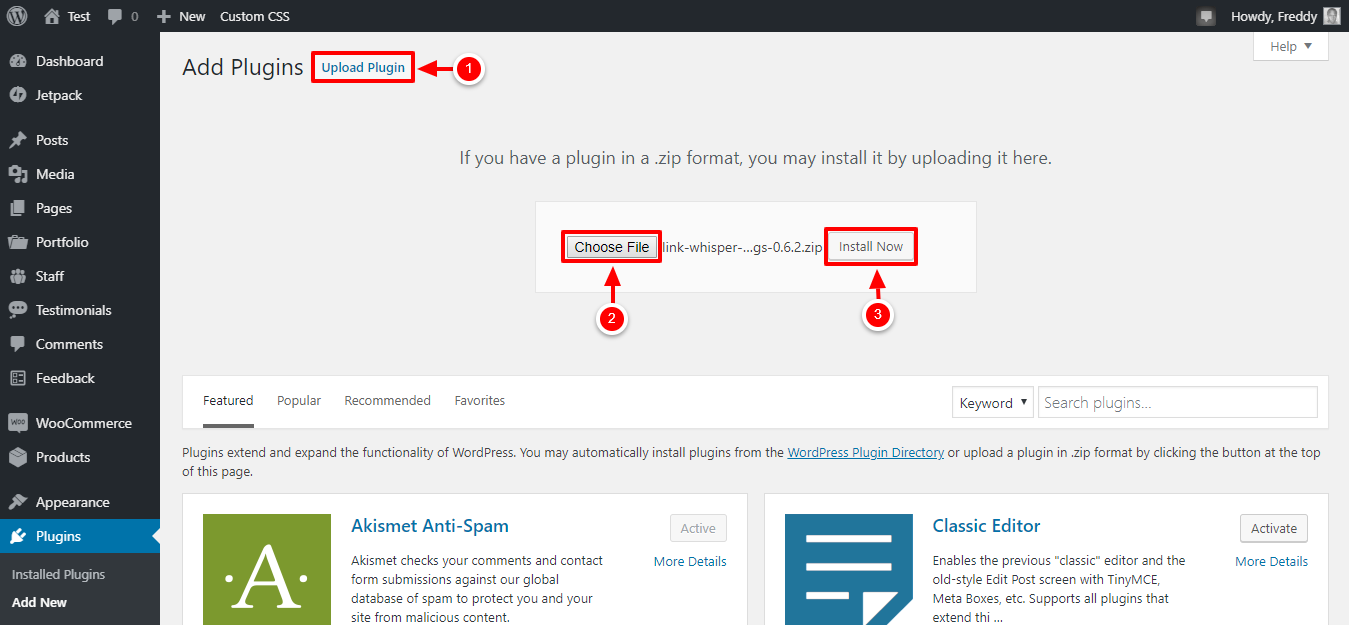
Task: Open Testimonials in the sidebar
Action: point(80,310)
